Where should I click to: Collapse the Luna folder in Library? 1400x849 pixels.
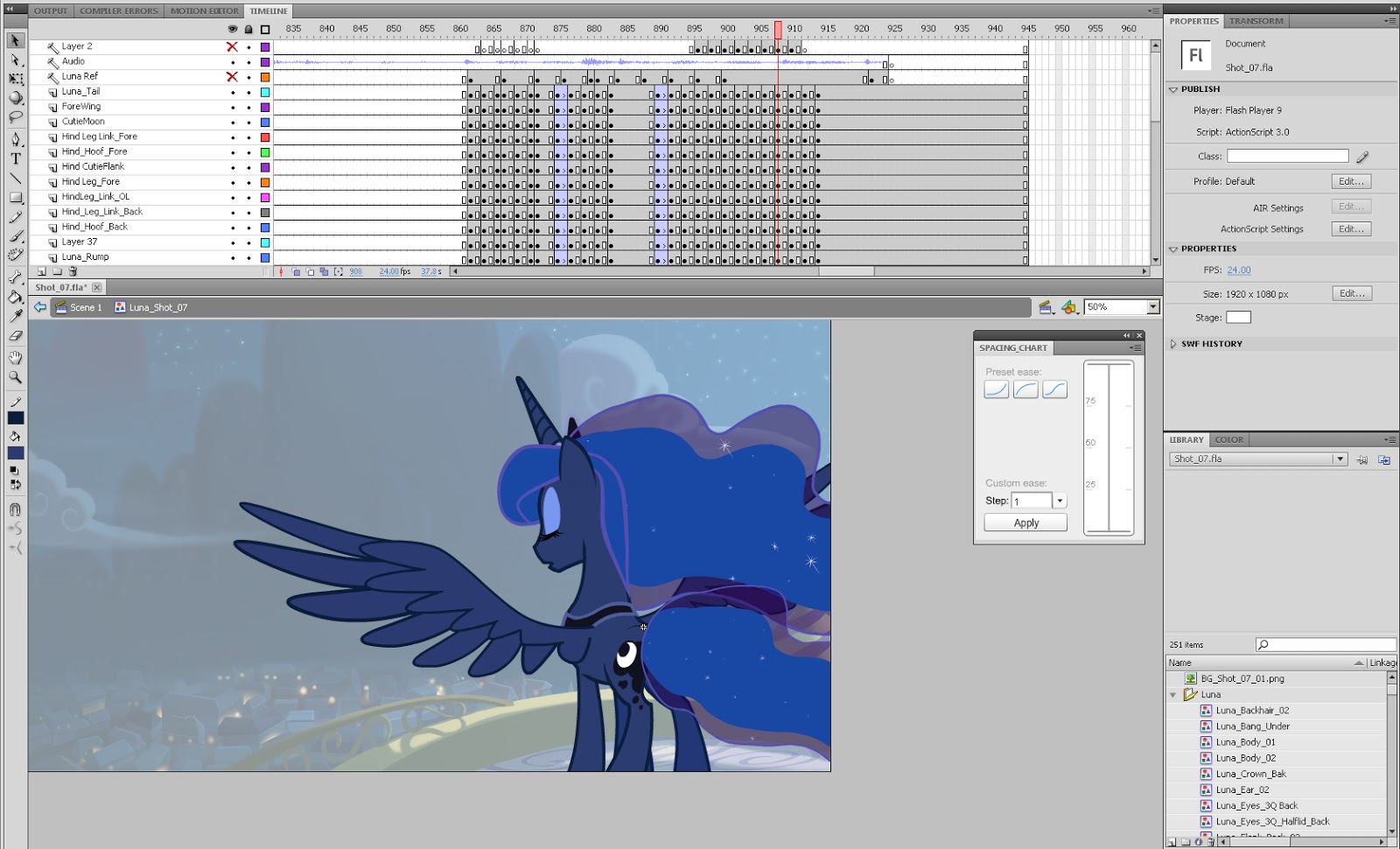[1173, 695]
